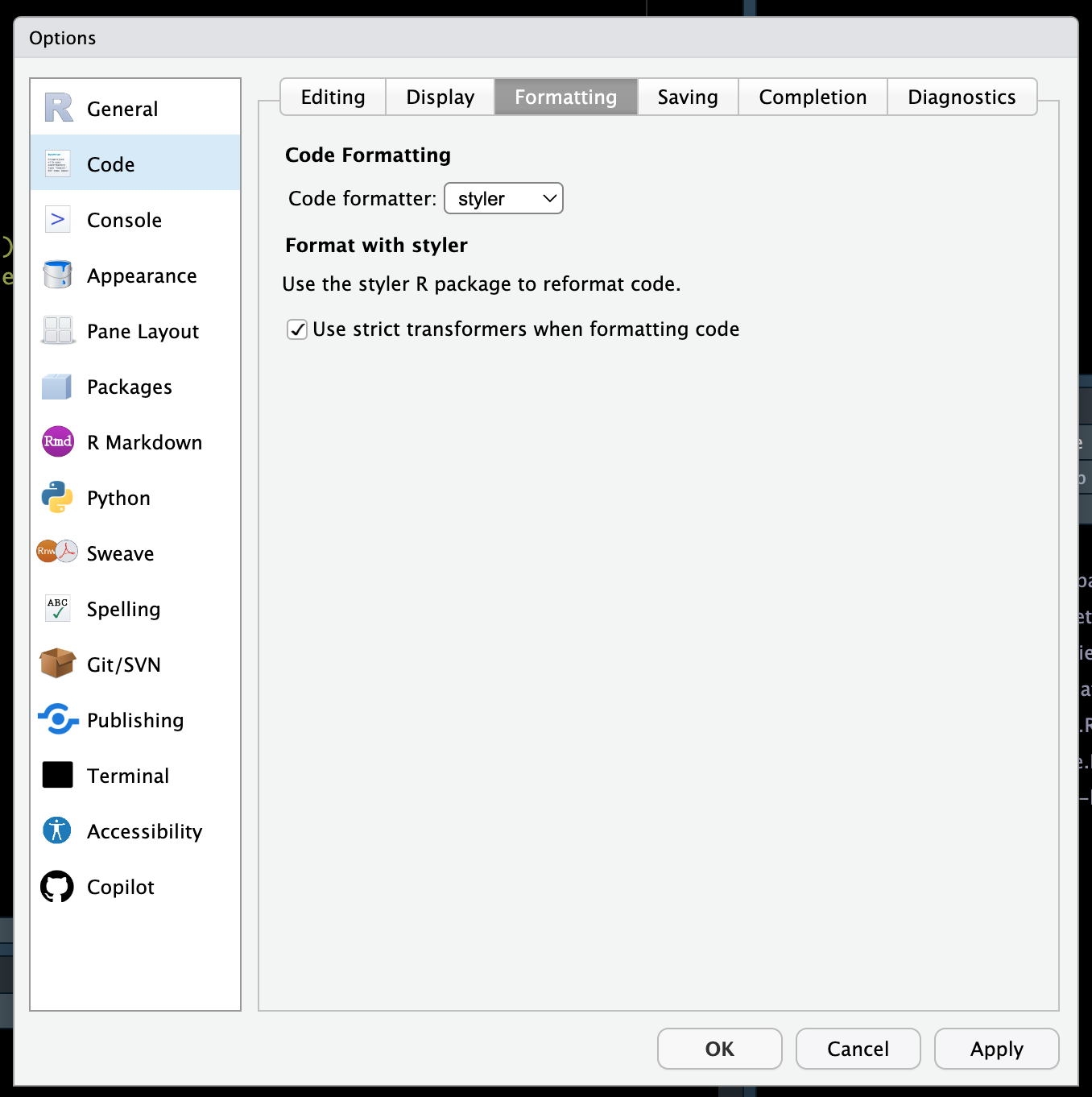Open the Python logo icon
This screenshot has width=1092, height=1097.
click(x=58, y=498)
